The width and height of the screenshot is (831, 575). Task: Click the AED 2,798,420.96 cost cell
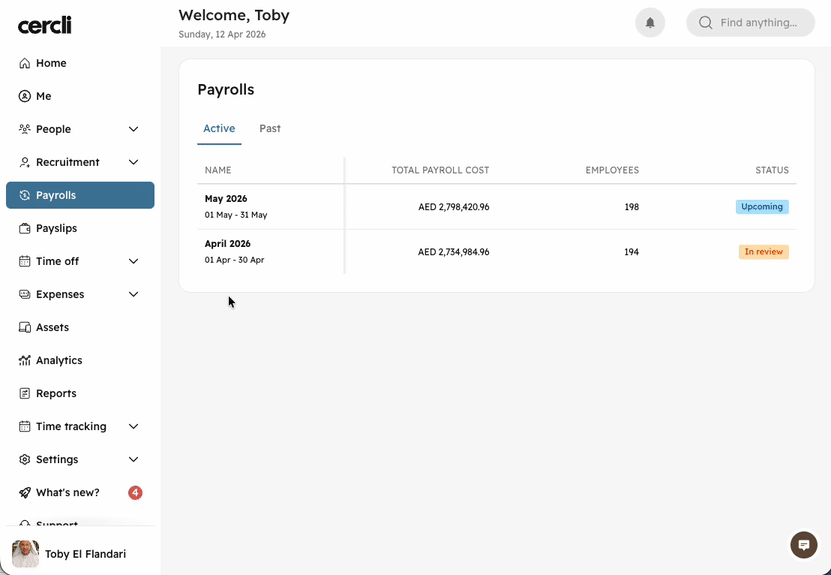coord(453,207)
